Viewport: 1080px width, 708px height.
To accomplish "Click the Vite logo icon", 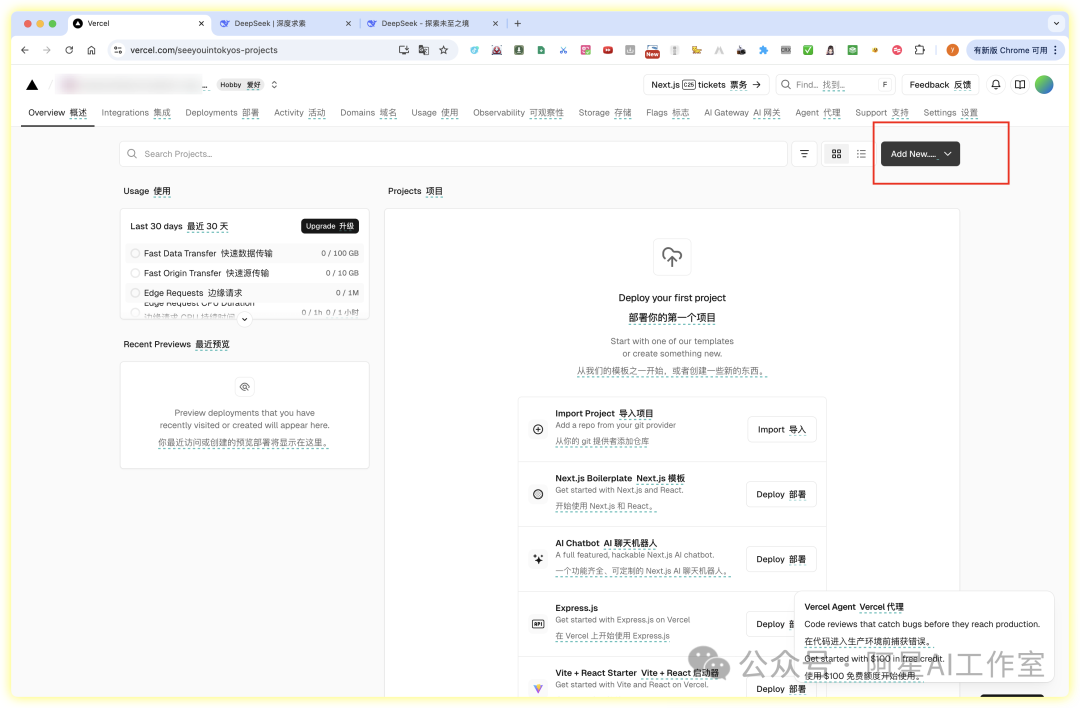I will point(538,688).
